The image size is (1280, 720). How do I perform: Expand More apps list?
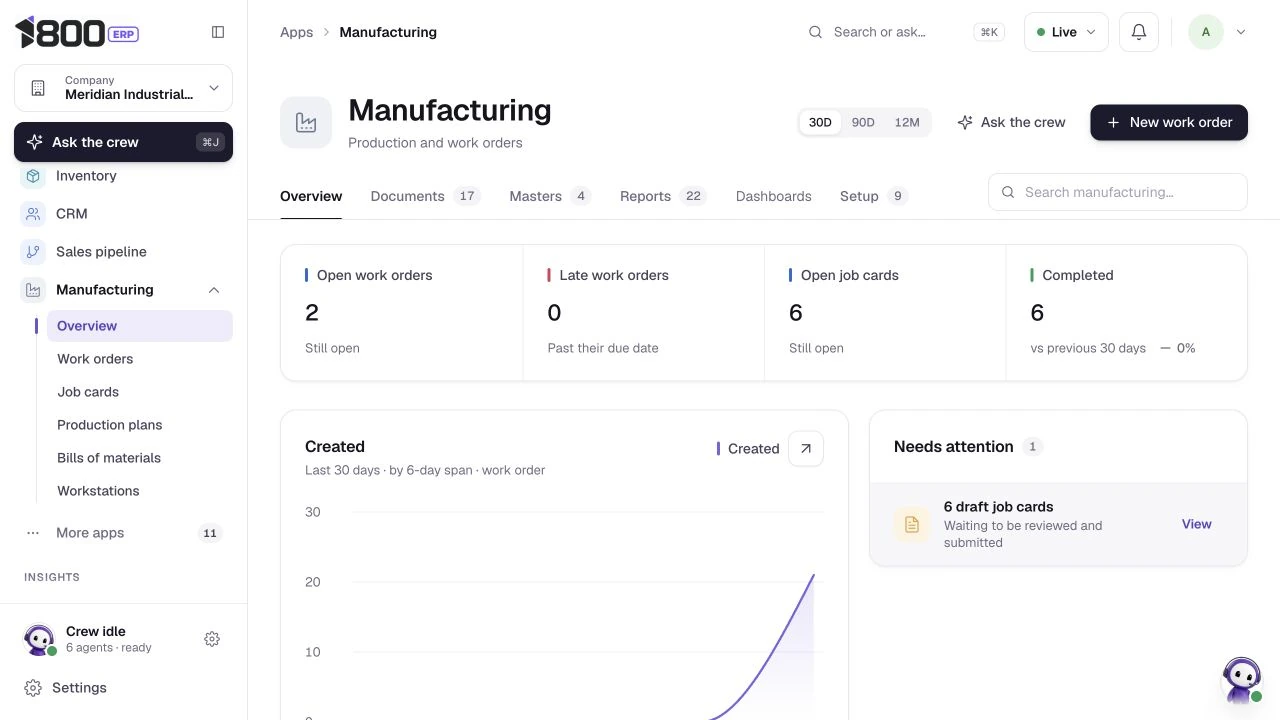(x=123, y=533)
